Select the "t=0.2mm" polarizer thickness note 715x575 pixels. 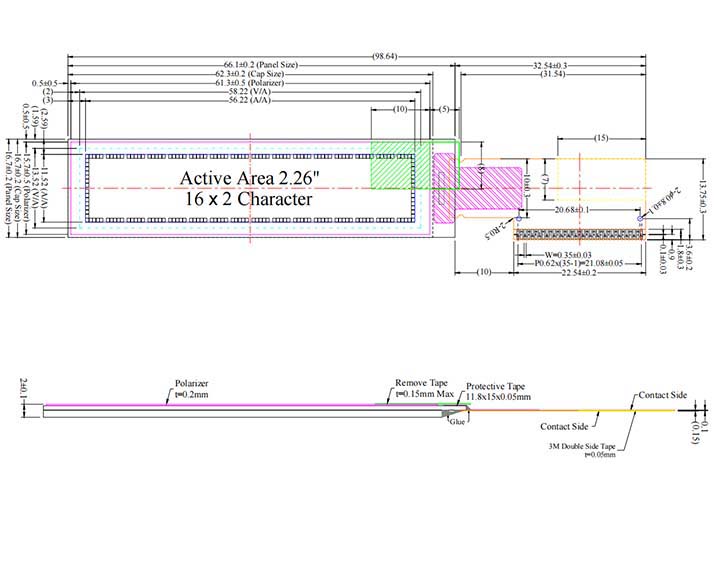[x=192, y=394]
